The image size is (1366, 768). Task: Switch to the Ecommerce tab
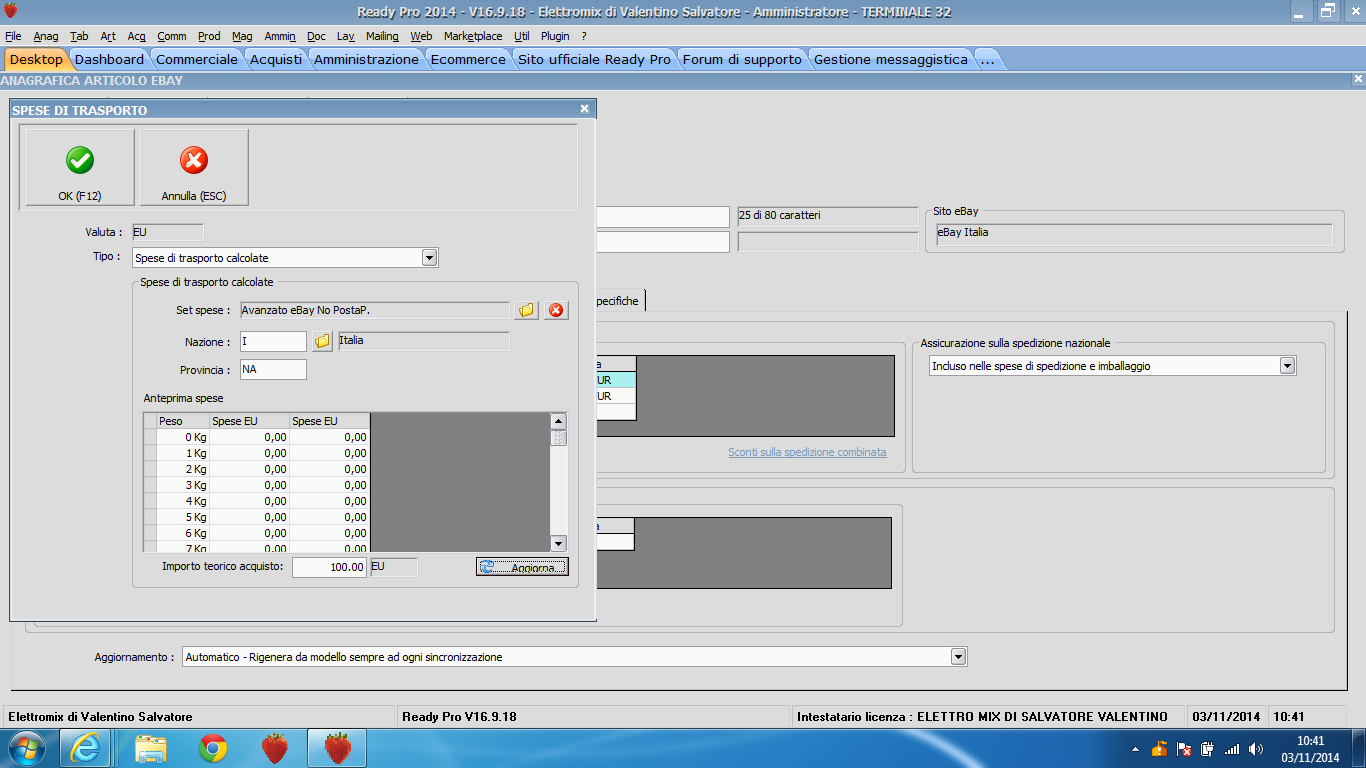point(468,59)
